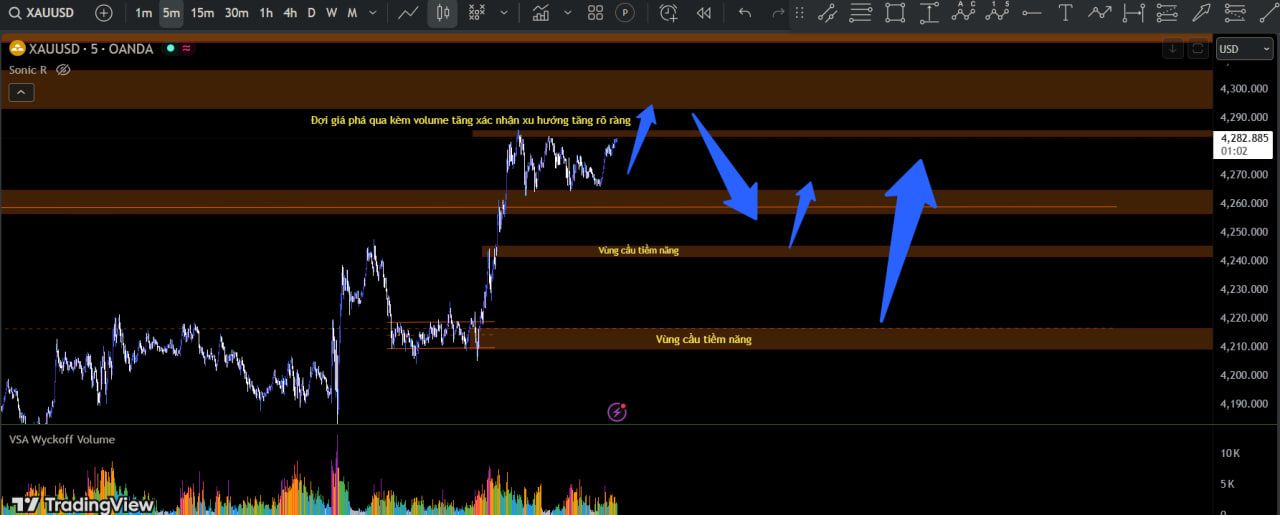Screen dimensions: 1280x515
Task: Open the USD currency dropdown
Action: [x=1243, y=49]
